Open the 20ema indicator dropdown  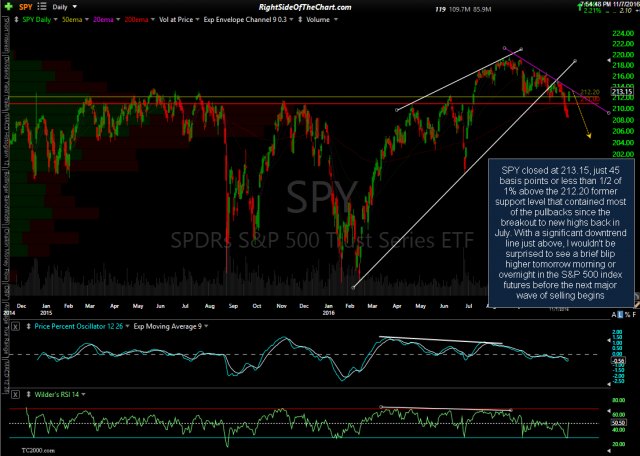[x=118, y=20]
